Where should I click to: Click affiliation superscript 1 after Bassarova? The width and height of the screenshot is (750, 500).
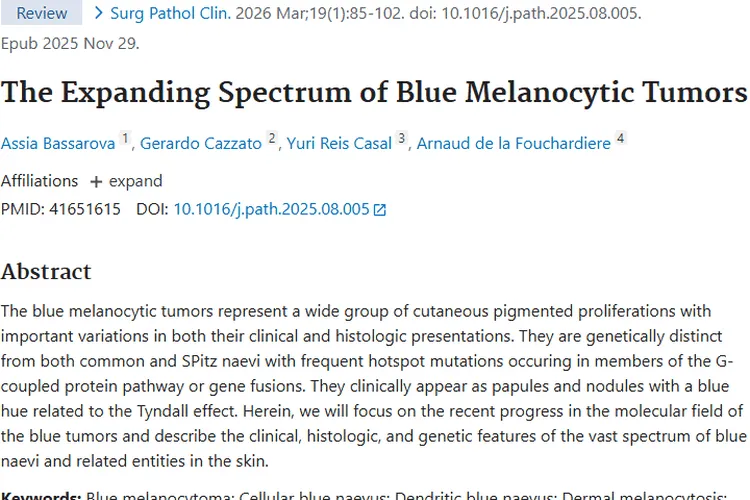(x=126, y=139)
